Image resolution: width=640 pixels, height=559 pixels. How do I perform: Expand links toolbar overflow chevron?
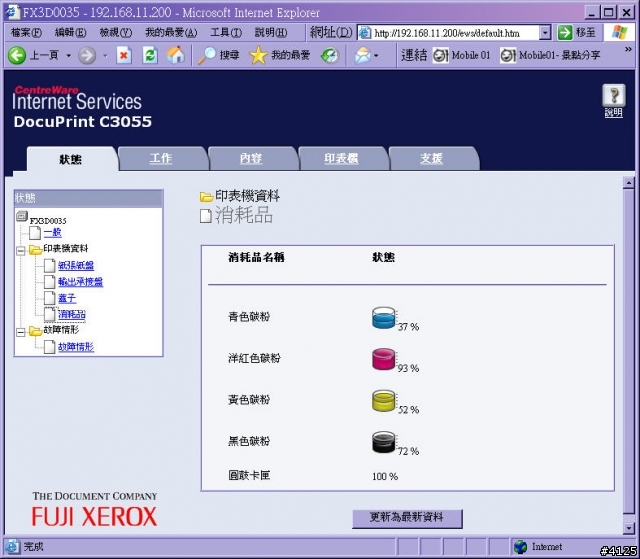click(628, 50)
